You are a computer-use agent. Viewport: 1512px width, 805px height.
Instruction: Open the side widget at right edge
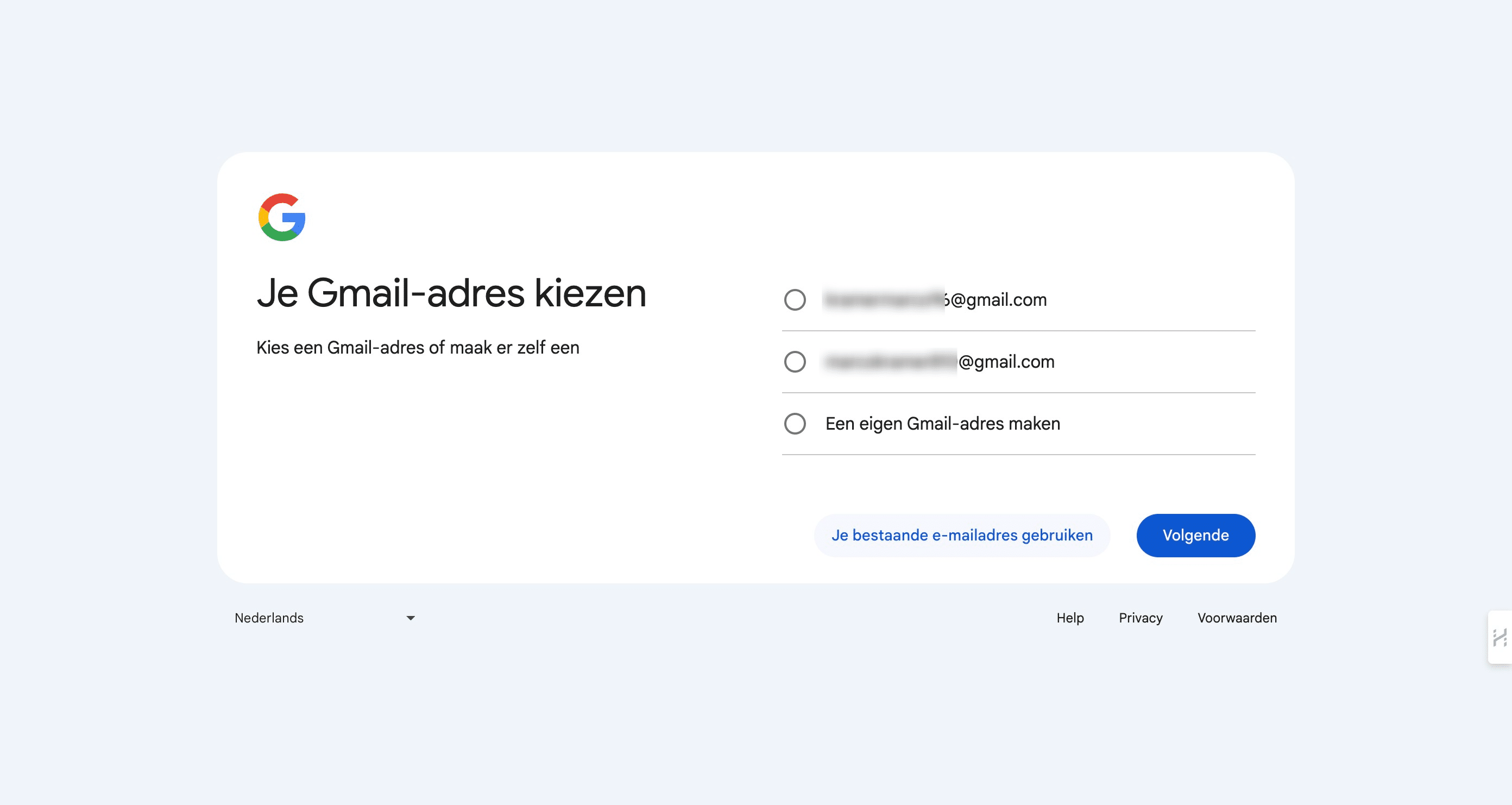click(1500, 637)
